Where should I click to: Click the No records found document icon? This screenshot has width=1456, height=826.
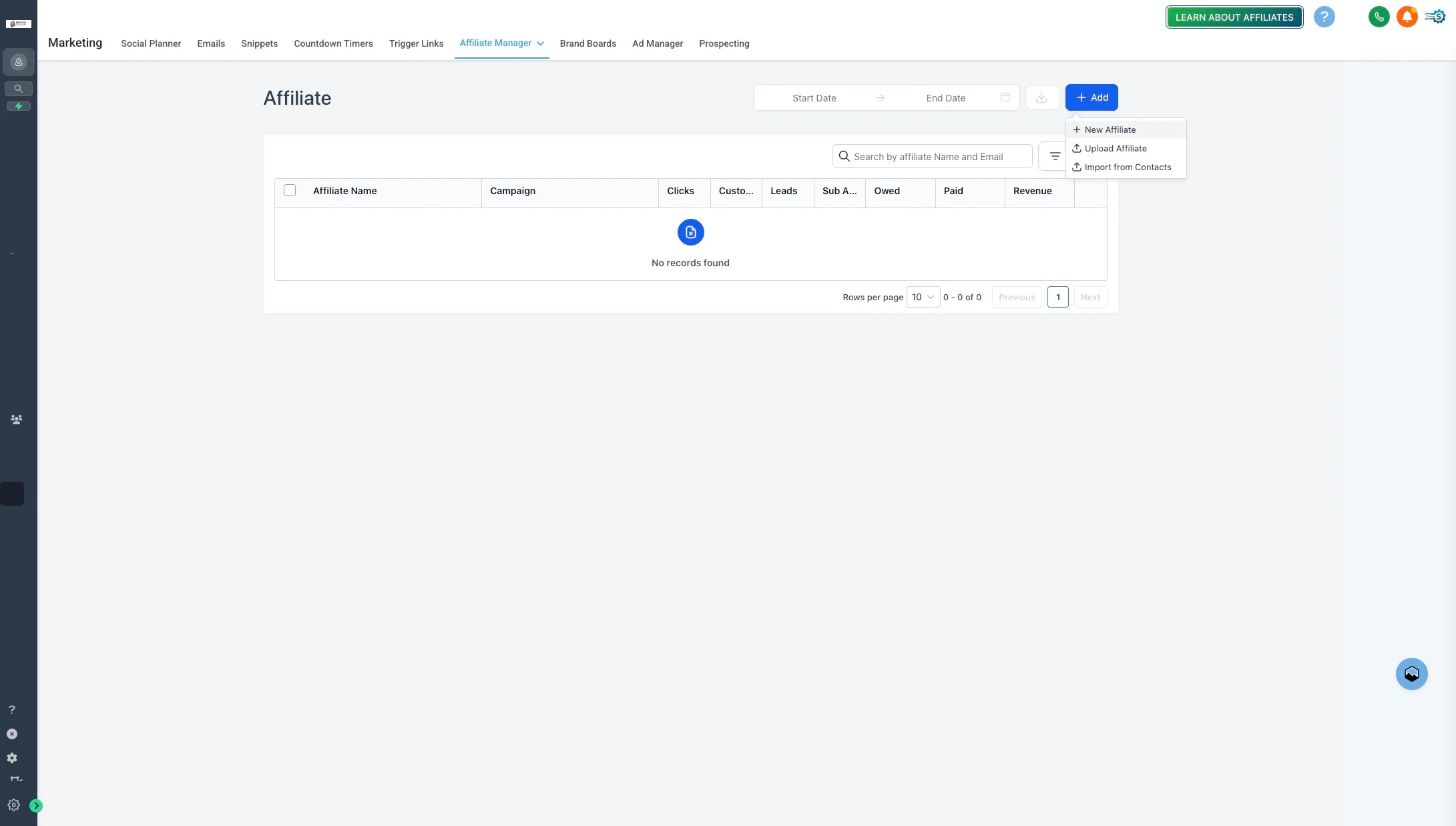[690, 232]
